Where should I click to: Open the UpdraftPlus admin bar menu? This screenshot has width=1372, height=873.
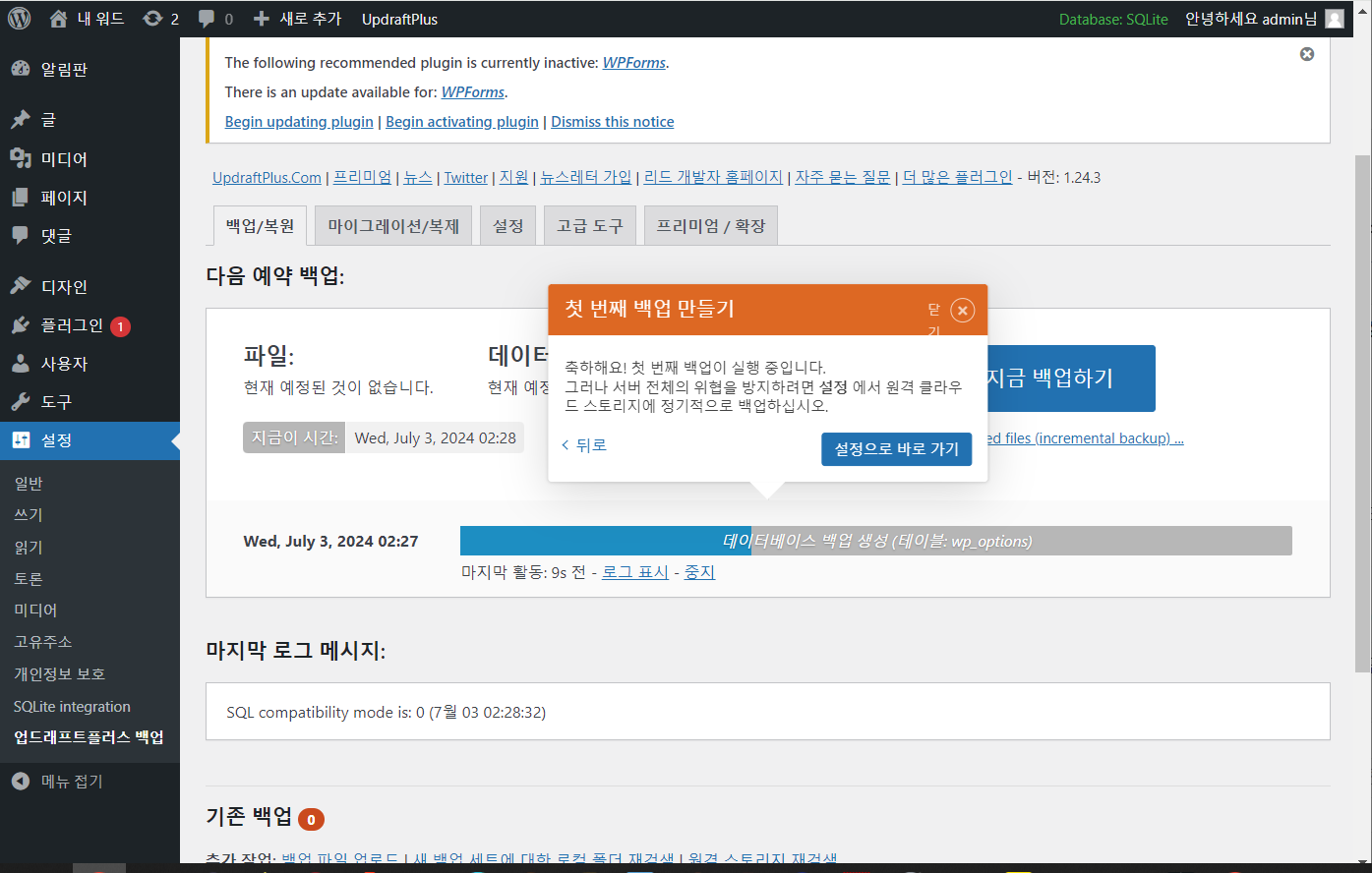pos(399,19)
